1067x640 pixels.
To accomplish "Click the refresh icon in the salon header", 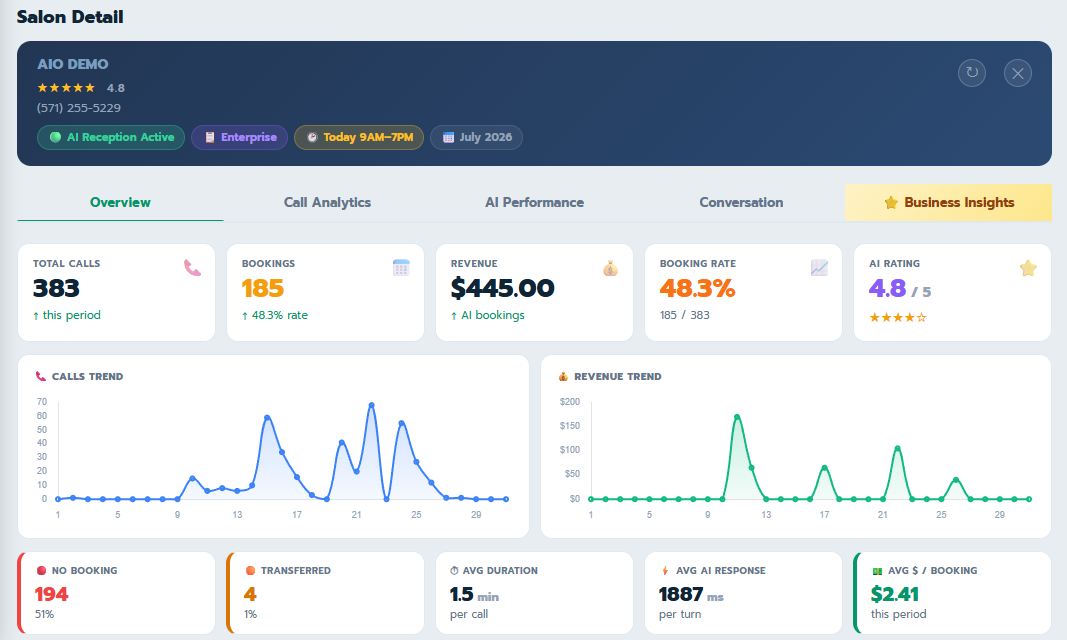I will [972, 73].
